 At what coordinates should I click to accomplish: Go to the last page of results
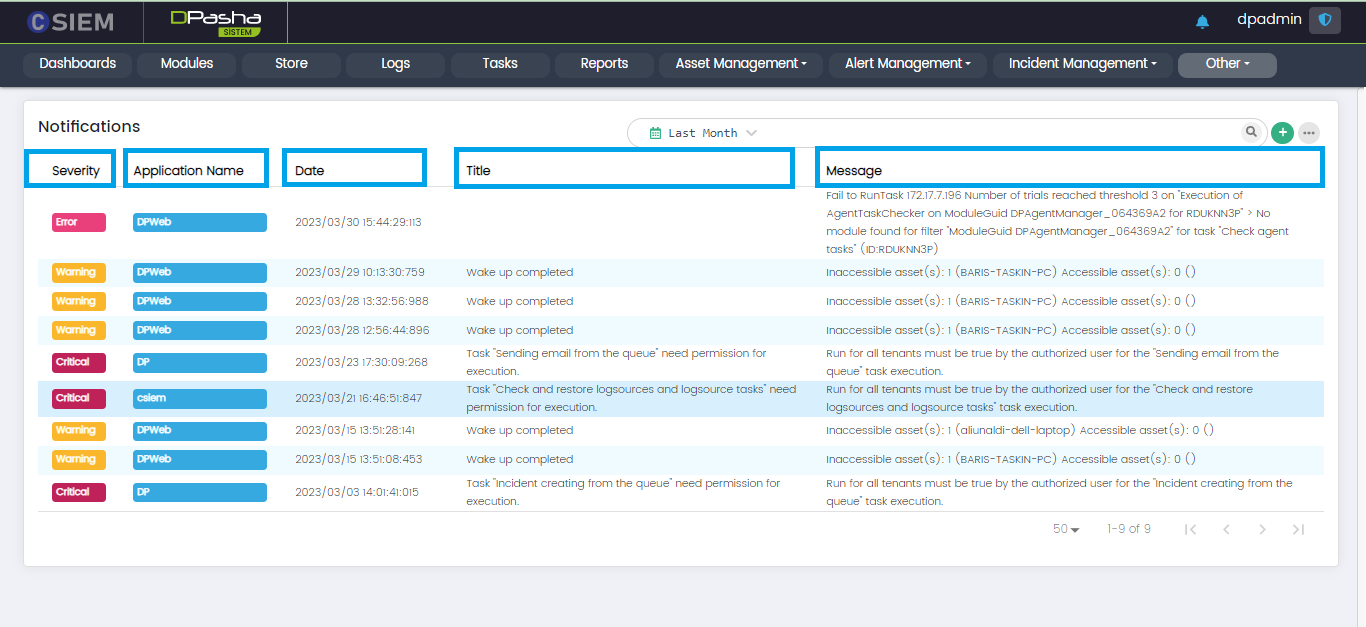(1298, 529)
